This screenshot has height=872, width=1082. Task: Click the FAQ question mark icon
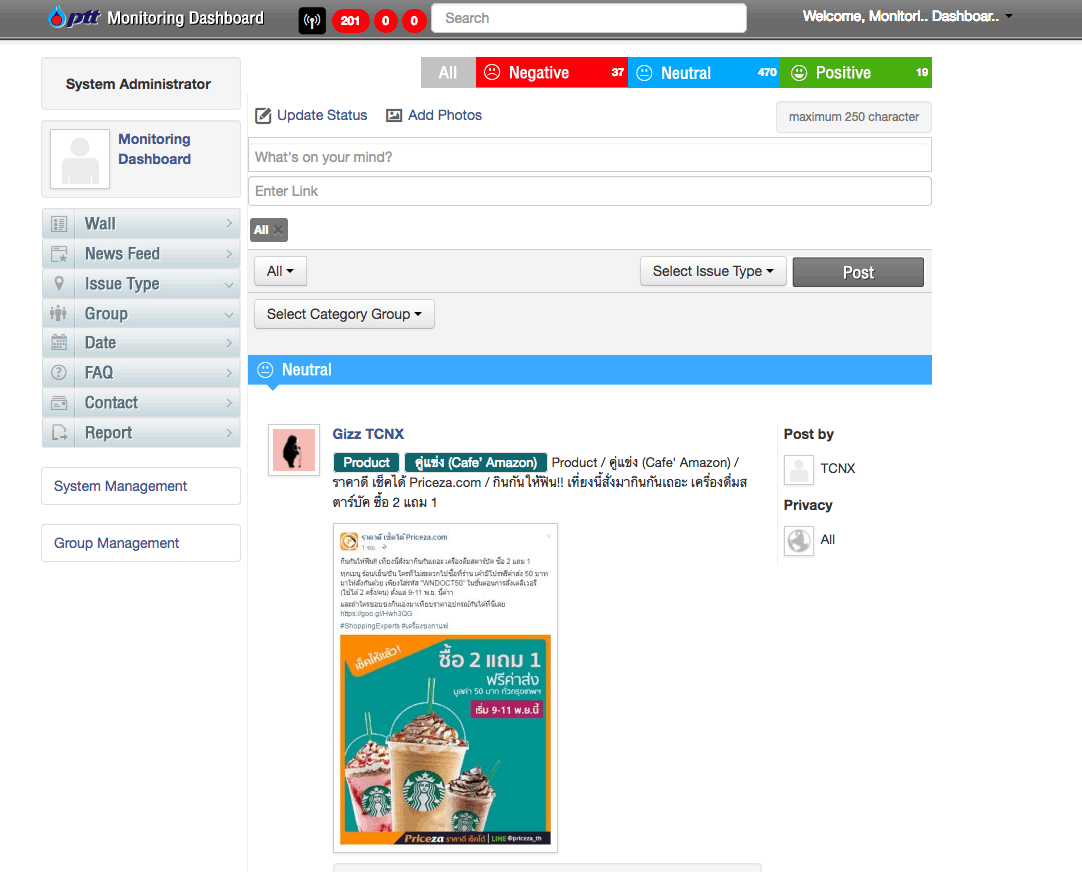(59, 373)
